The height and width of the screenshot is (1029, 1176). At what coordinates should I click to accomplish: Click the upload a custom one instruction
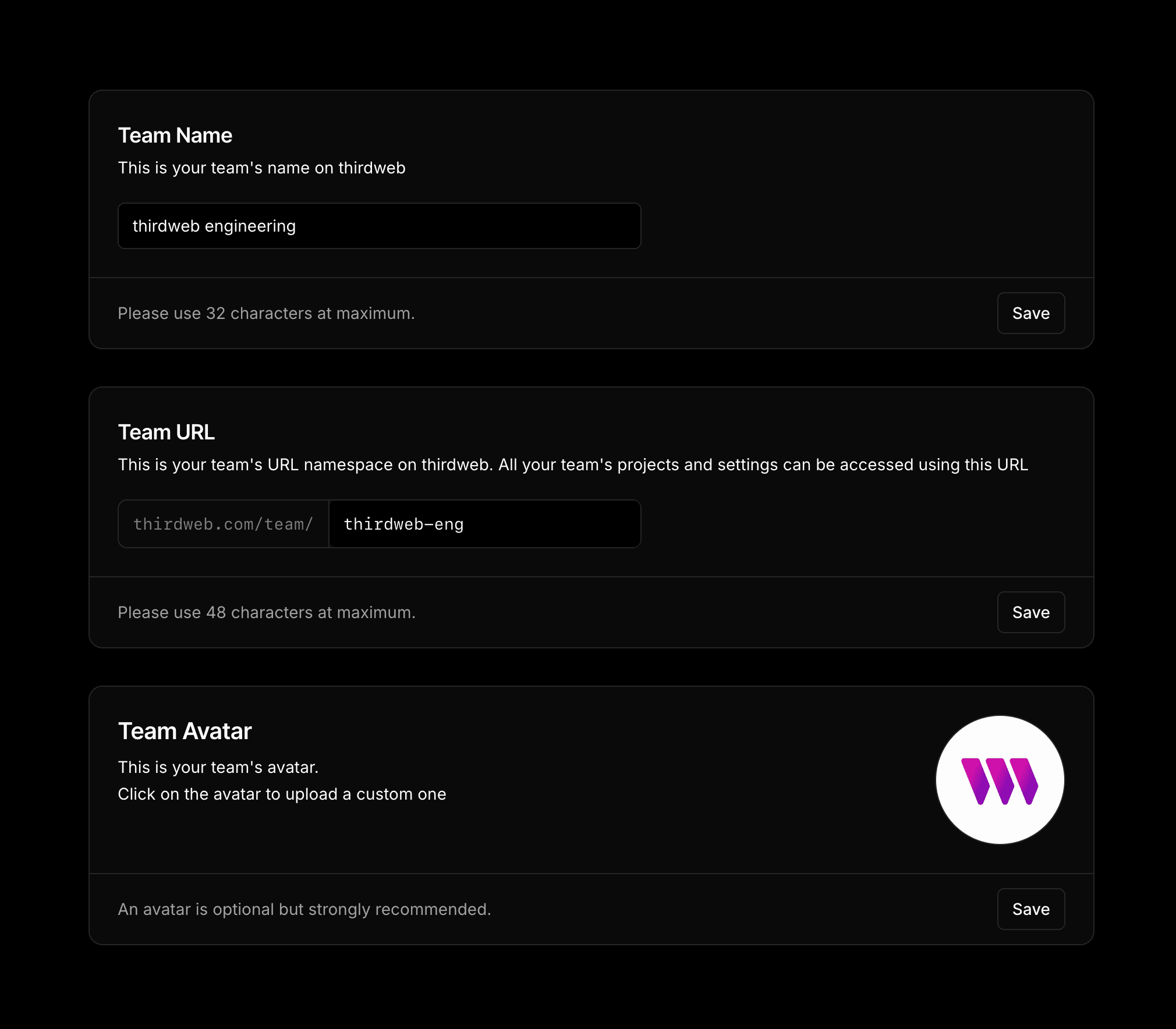pos(282,794)
